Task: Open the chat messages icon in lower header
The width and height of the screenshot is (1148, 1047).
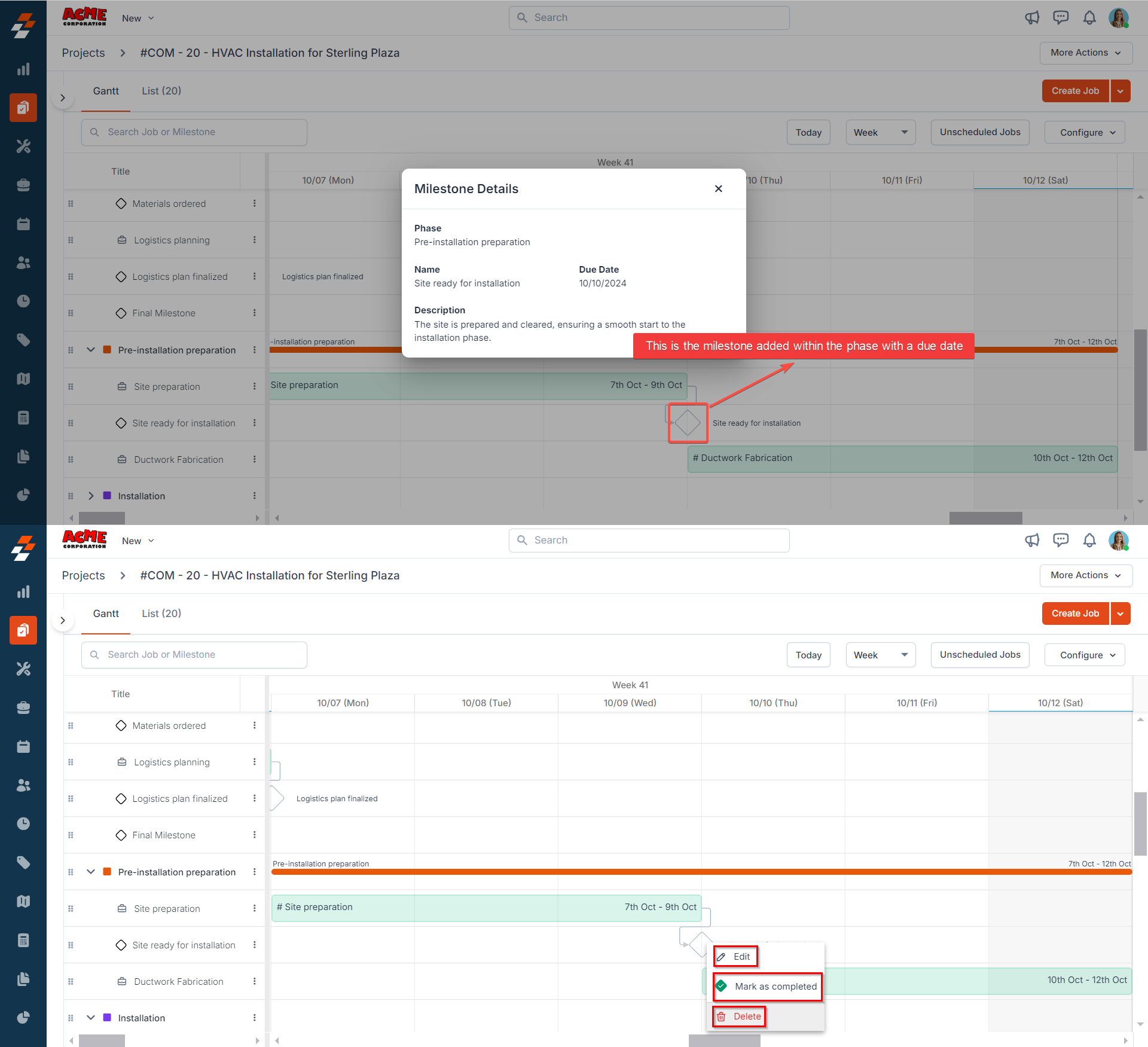Action: pos(1061,541)
